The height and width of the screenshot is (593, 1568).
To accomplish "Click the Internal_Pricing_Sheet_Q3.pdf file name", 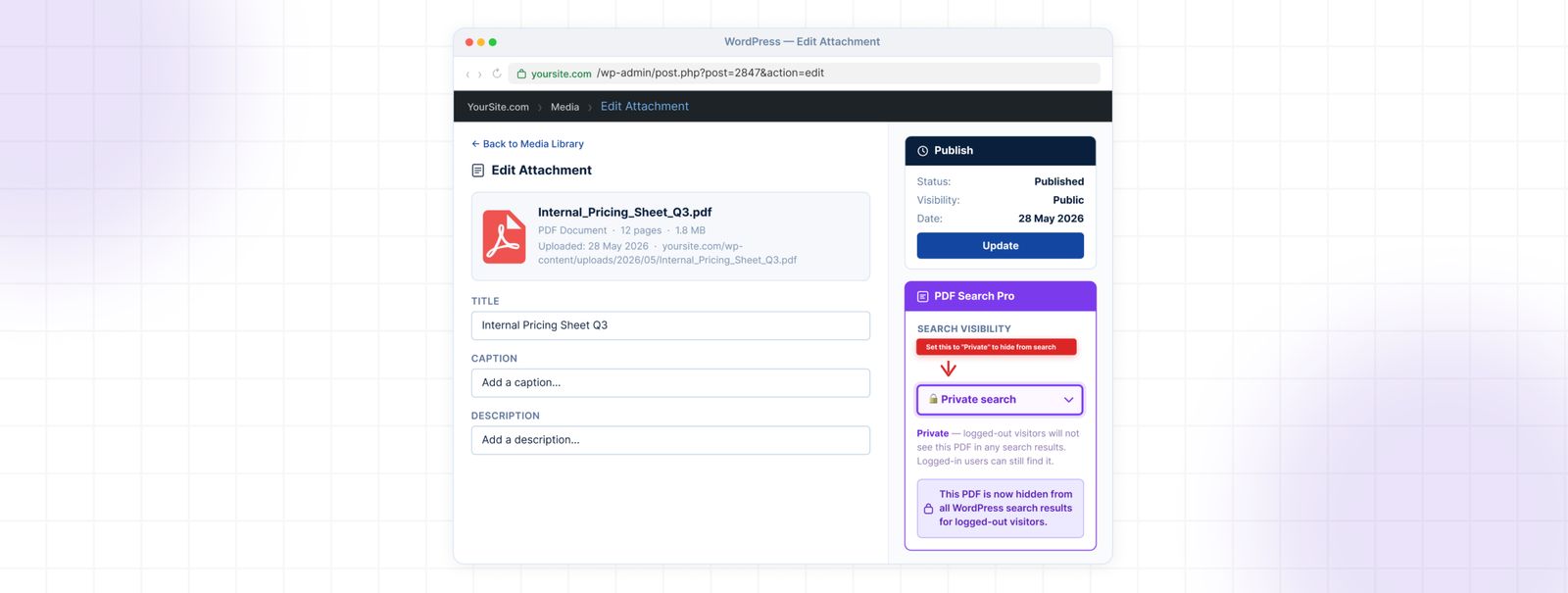I will point(624,212).
